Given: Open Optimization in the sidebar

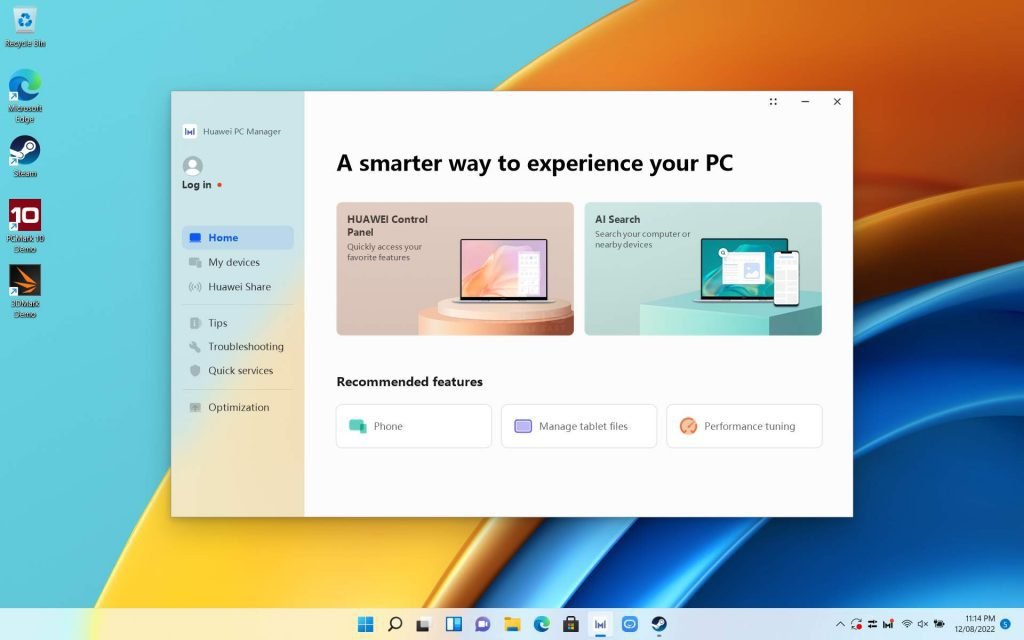Looking at the screenshot, I should [238, 407].
